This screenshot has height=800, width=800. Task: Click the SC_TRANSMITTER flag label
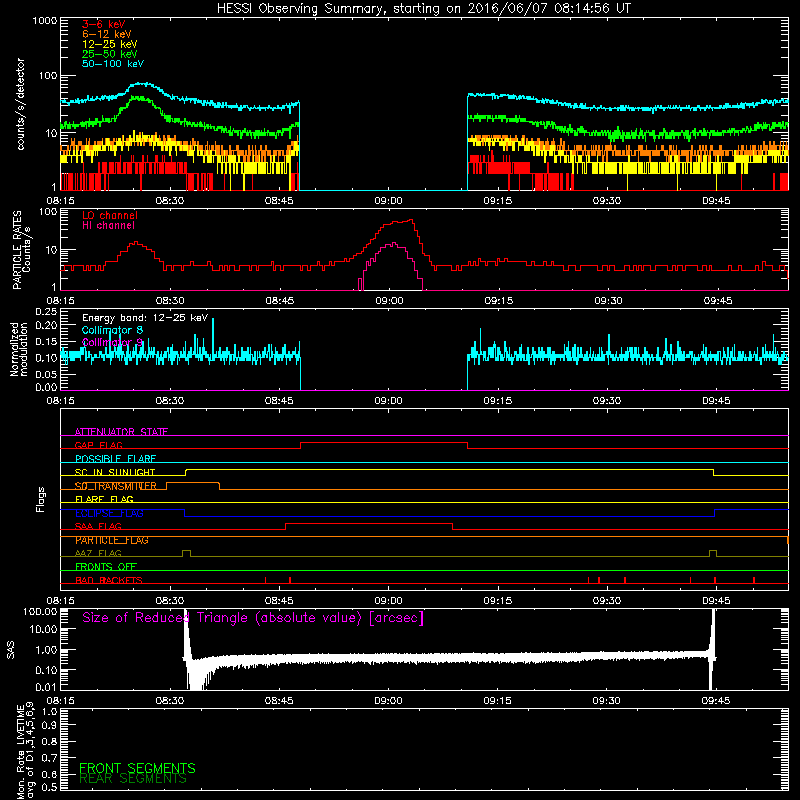115,486
